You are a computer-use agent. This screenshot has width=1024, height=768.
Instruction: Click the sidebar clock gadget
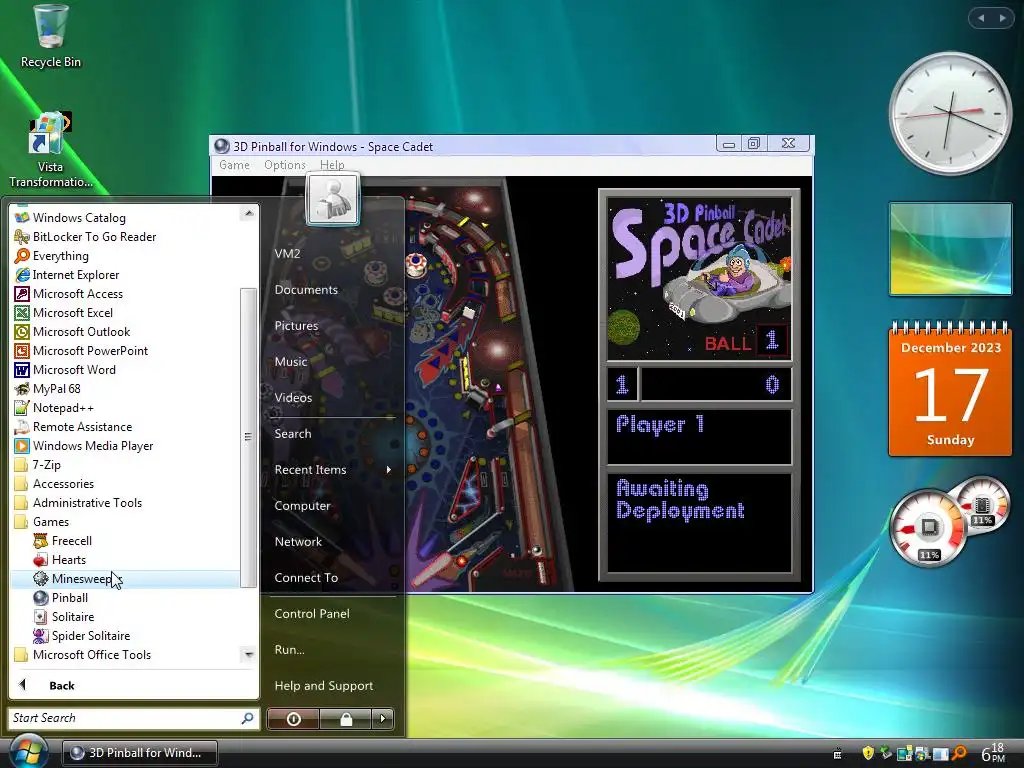[x=950, y=114]
